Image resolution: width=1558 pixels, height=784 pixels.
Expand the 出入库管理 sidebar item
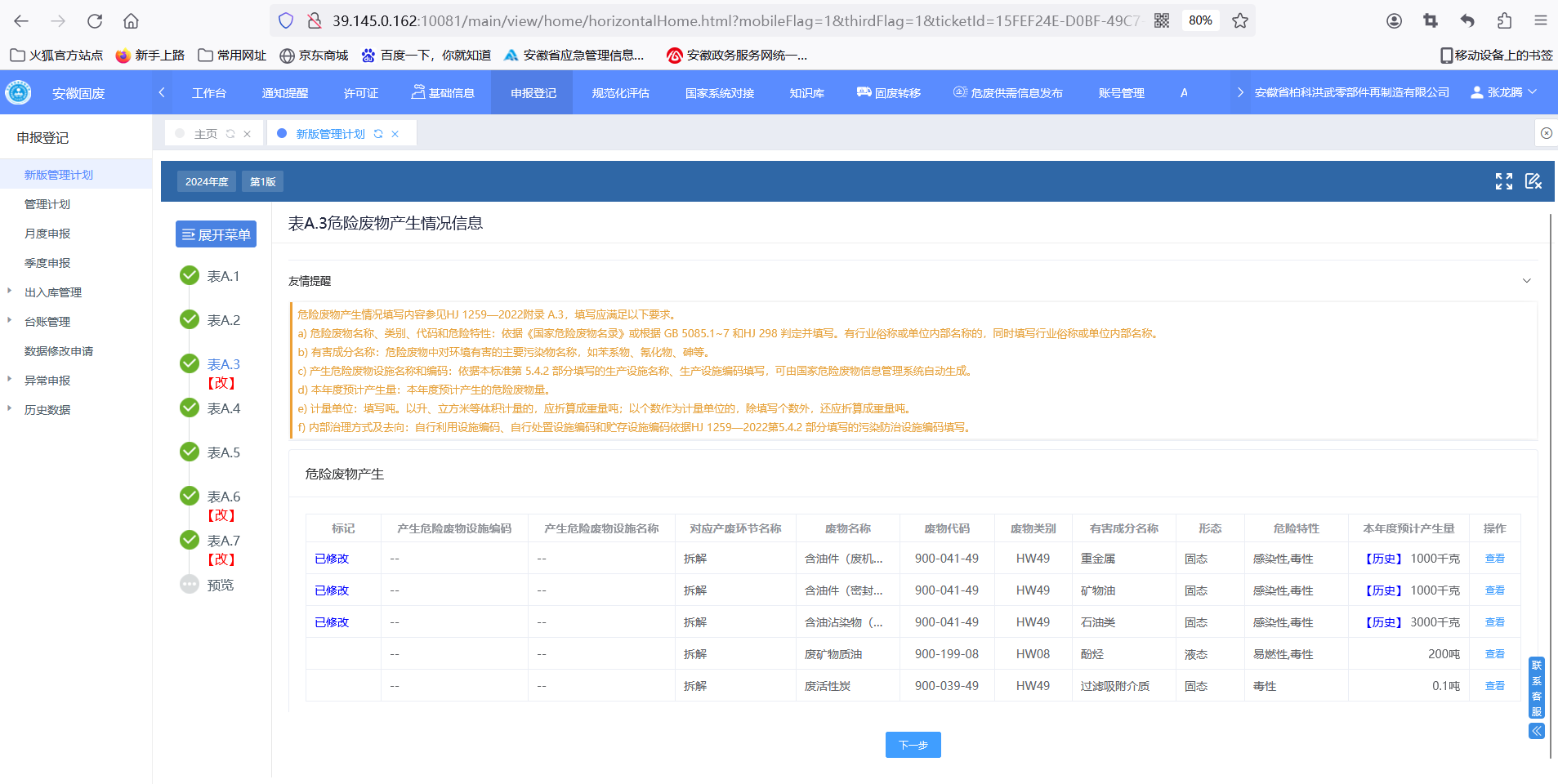click(53, 292)
